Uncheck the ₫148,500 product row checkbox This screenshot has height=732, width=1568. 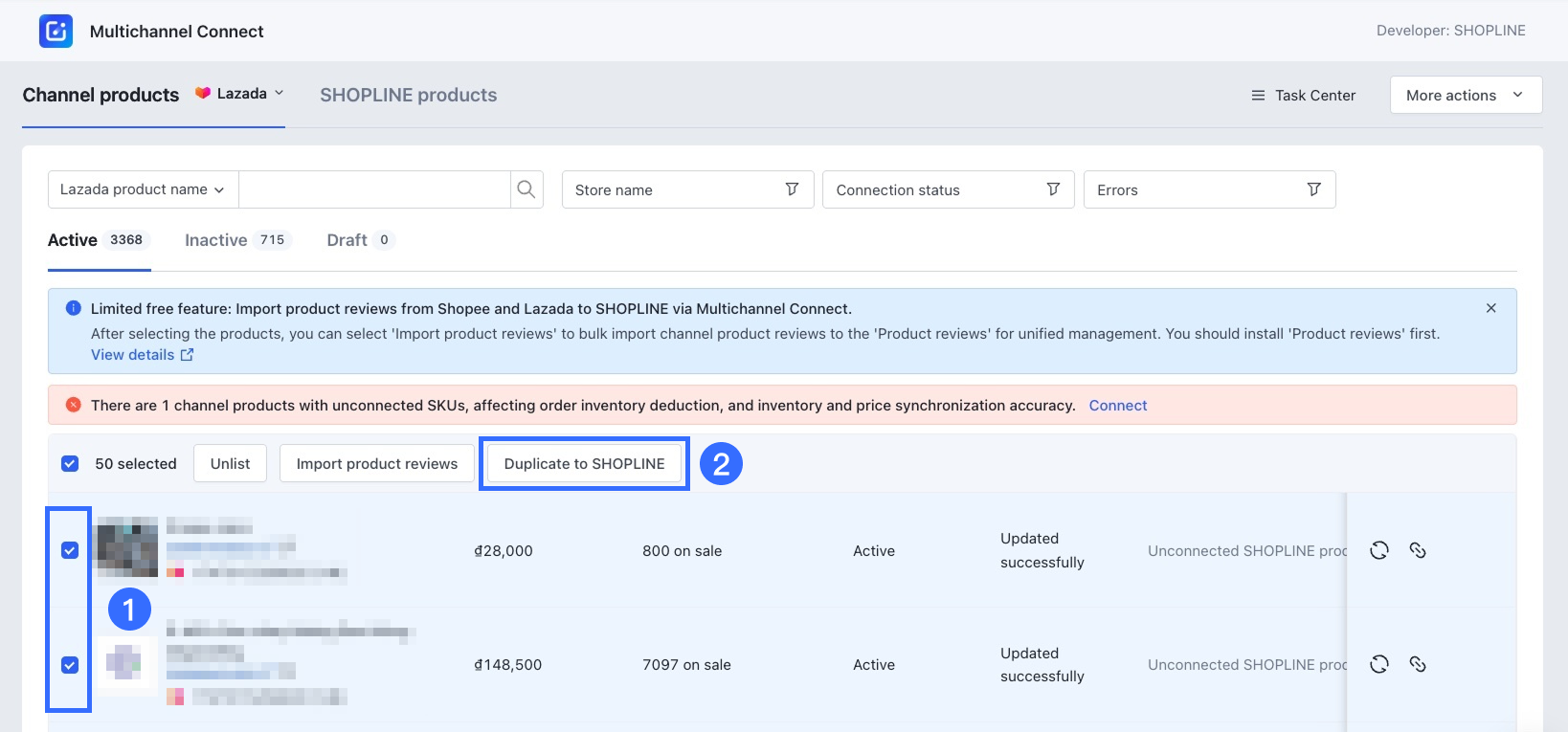(x=70, y=665)
